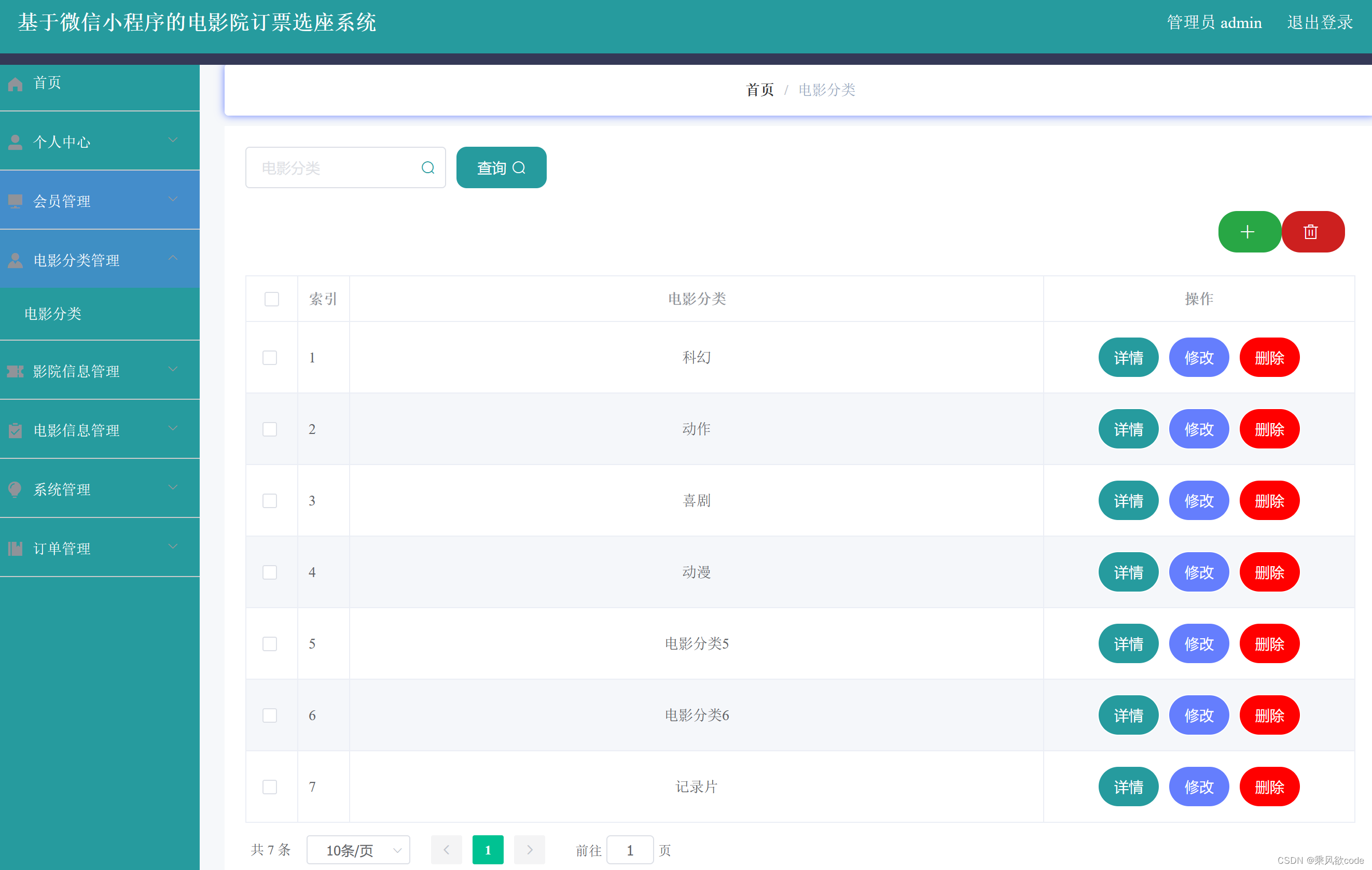Check the checkbox for row 科幻
This screenshot has width=1372, height=870.
pos(270,358)
